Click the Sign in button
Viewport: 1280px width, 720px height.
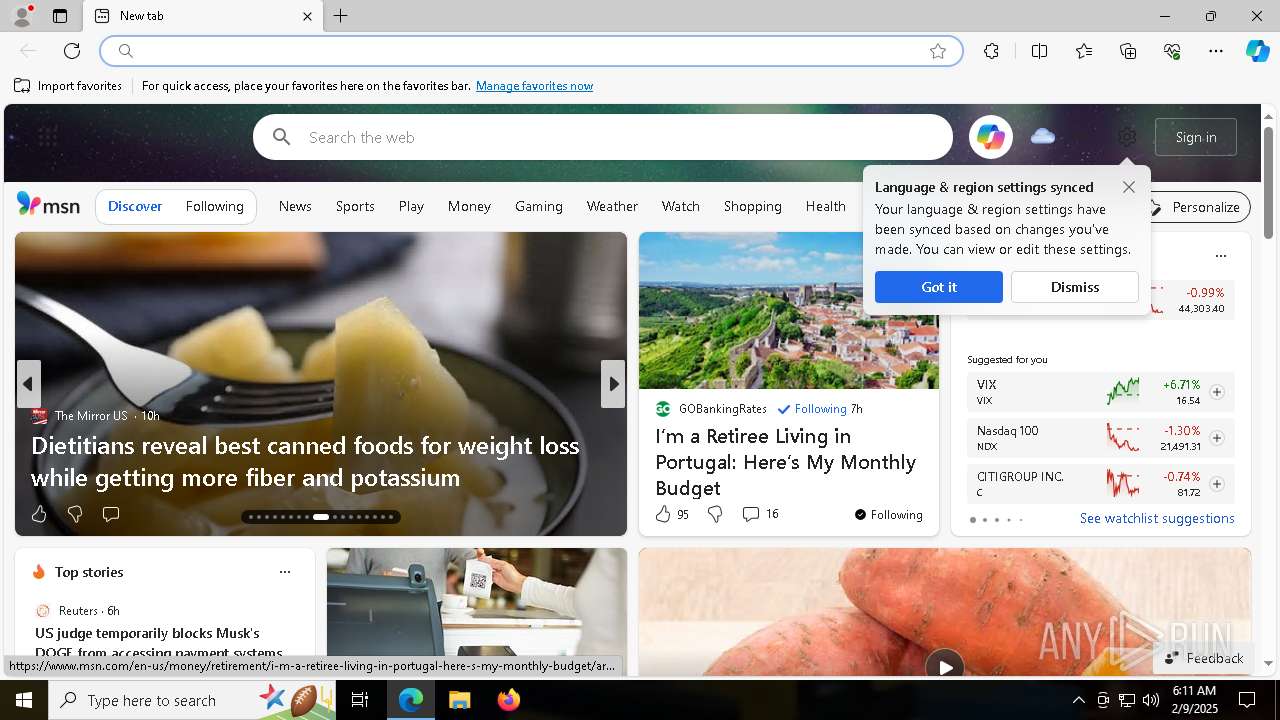pos(1196,137)
